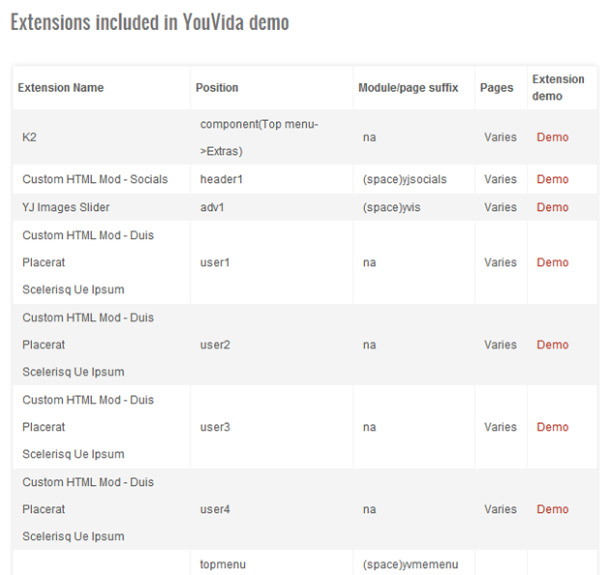This screenshot has height=575, width=610.
Task: Click the Pages column header
Action: pyautogui.click(x=496, y=88)
